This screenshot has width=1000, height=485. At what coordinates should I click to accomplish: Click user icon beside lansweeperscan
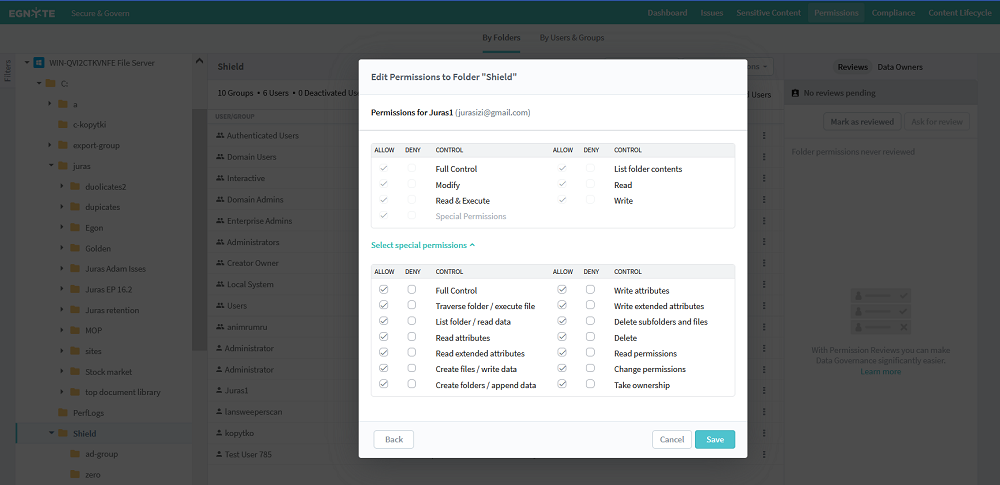[219, 412]
